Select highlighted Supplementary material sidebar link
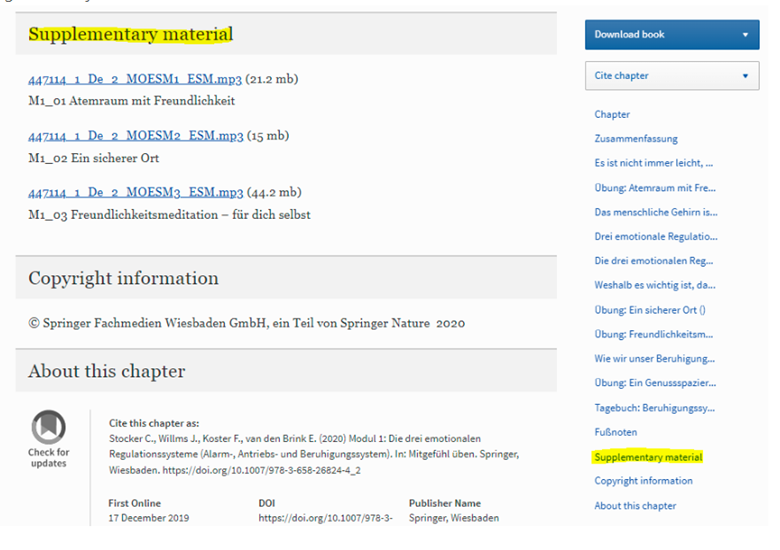The height and width of the screenshot is (550, 780). pos(648,457)
